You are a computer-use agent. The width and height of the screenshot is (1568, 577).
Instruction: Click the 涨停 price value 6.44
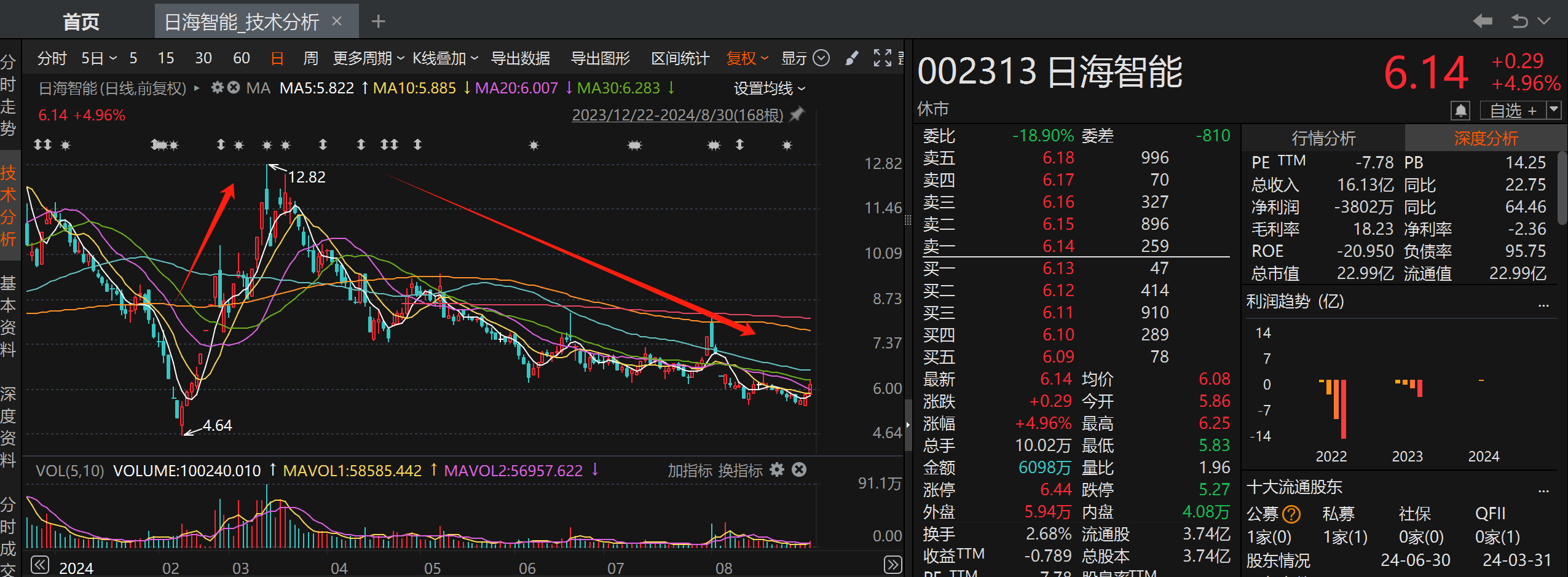[x=1057, y=489]
